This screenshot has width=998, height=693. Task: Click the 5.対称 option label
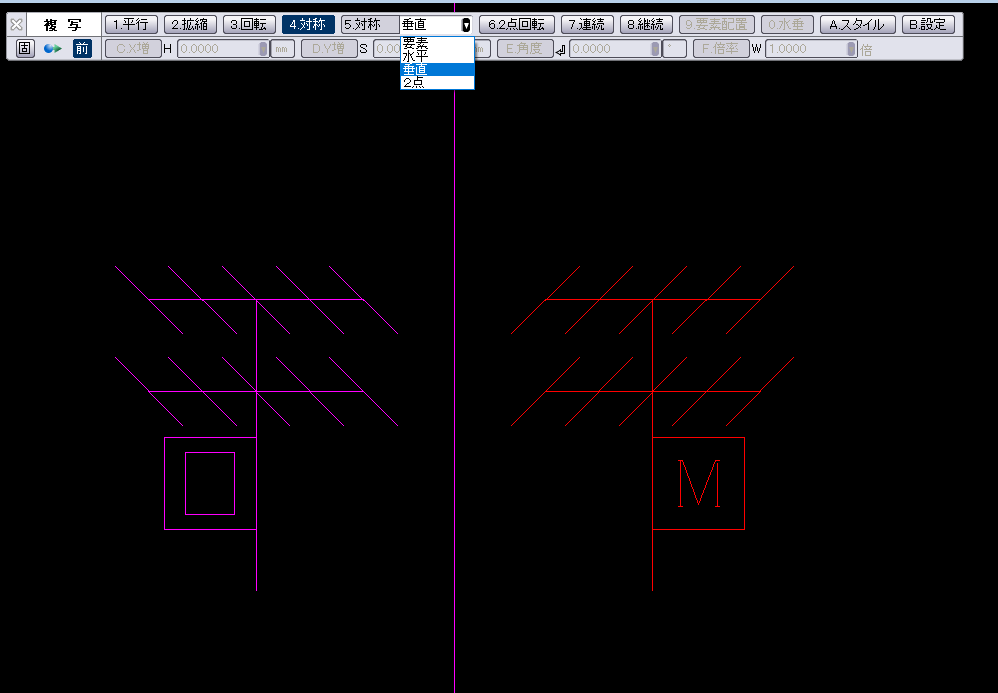point(362,25)
